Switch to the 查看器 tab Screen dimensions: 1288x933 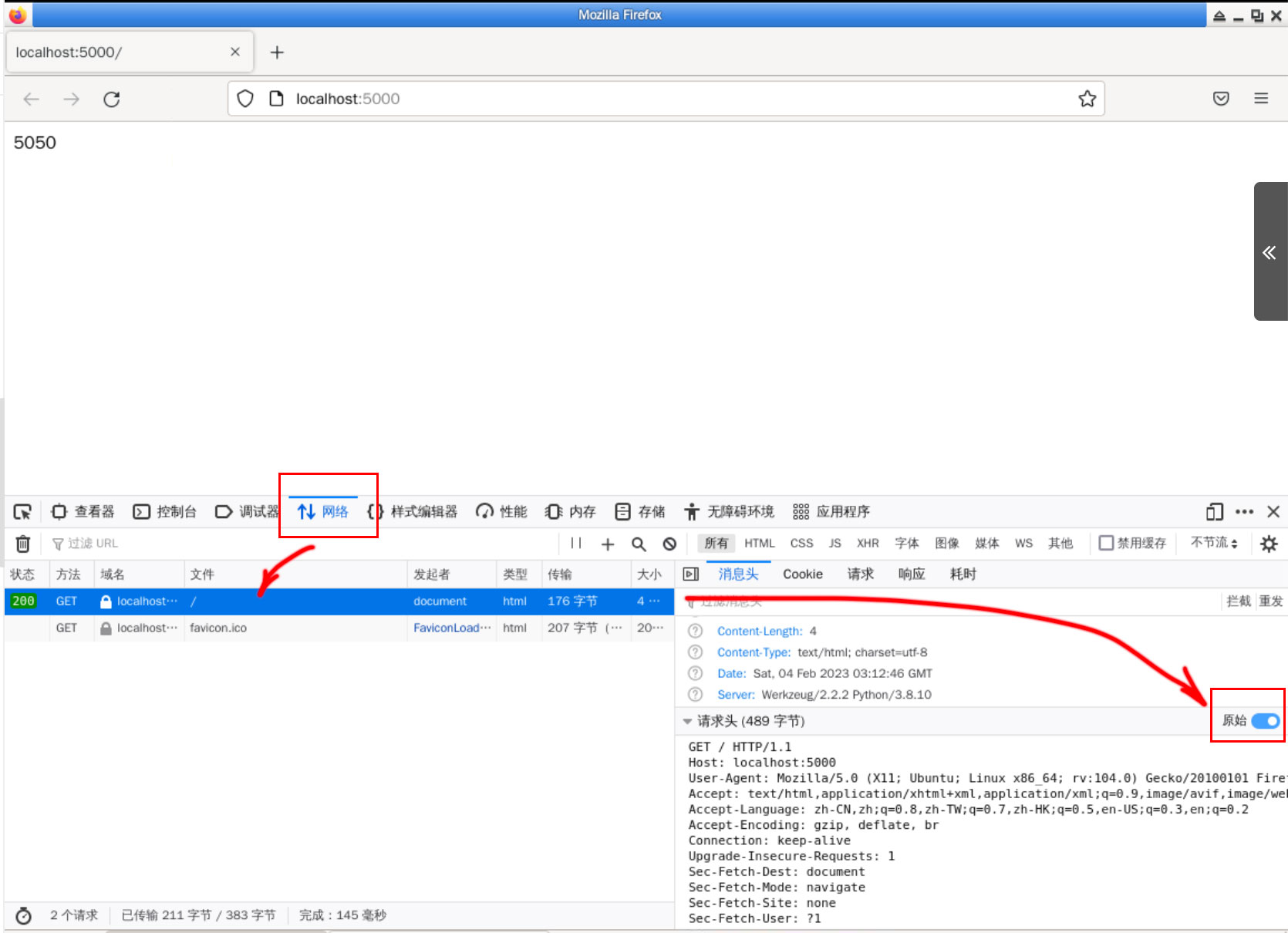[83, 512]
